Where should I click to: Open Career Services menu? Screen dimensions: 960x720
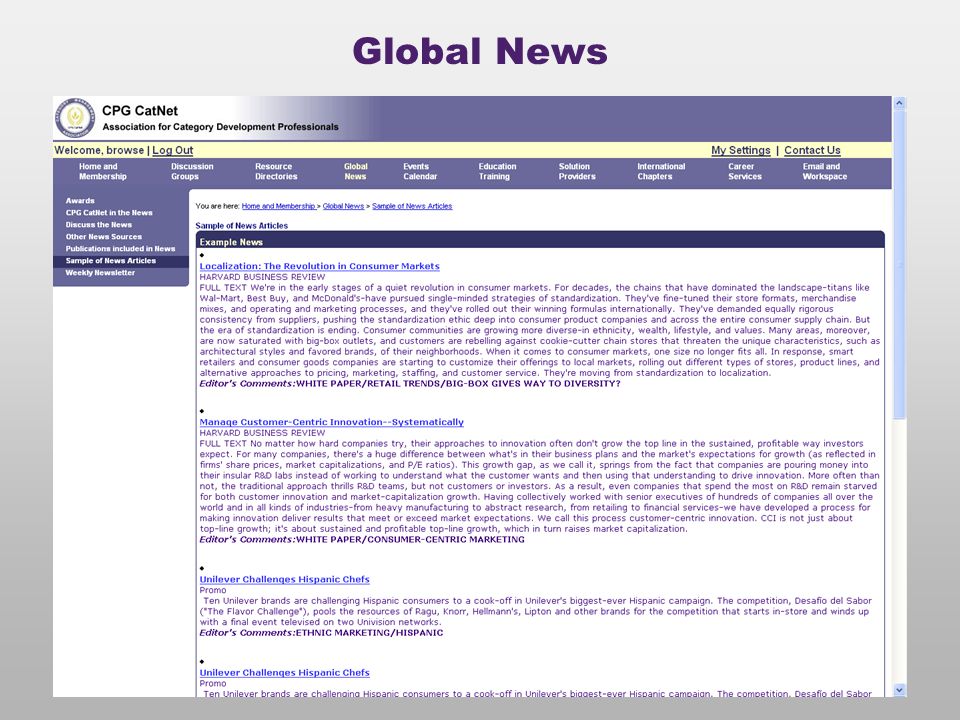coord(745,171)
